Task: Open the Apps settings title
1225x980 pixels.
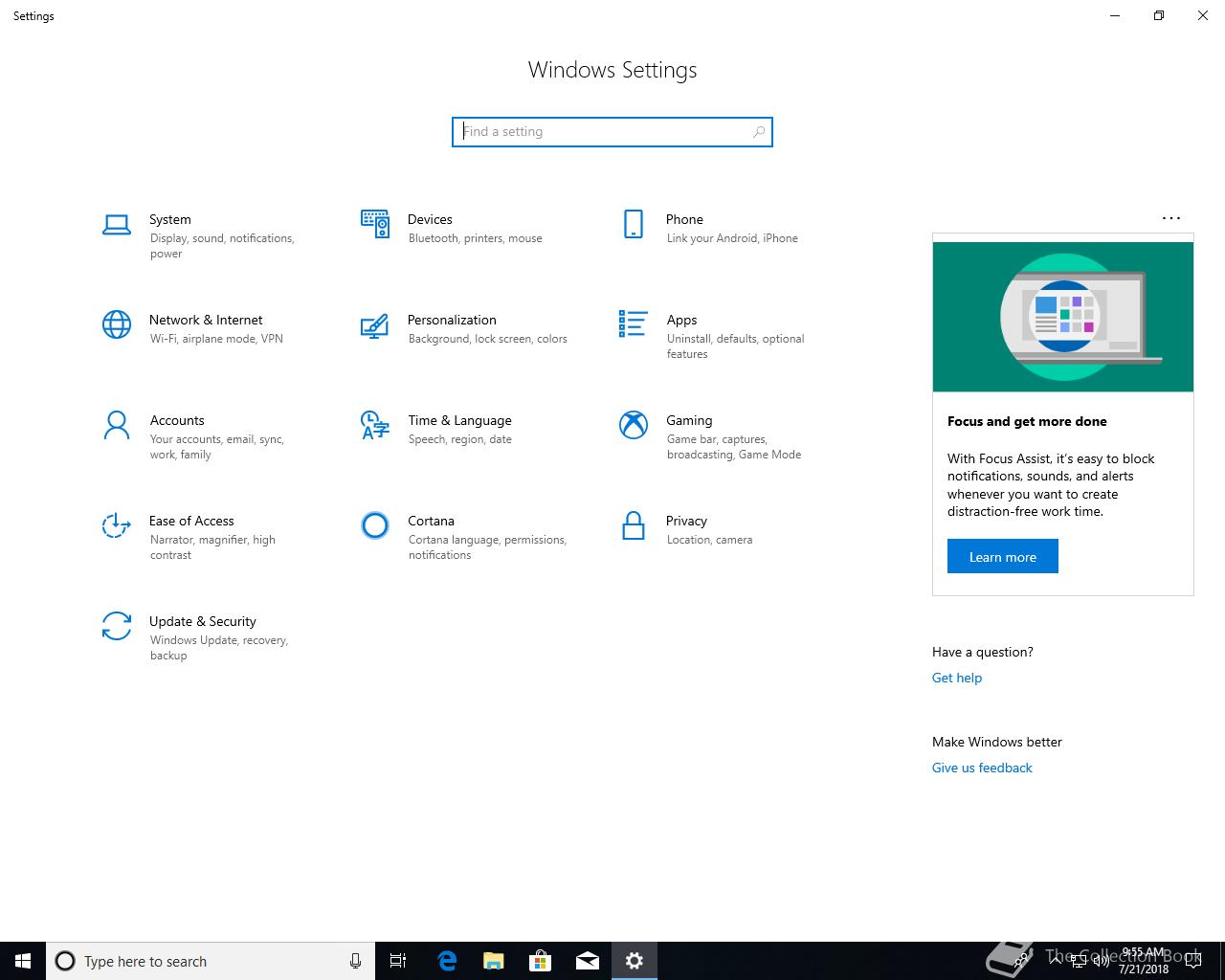Action: click(681, 320)
